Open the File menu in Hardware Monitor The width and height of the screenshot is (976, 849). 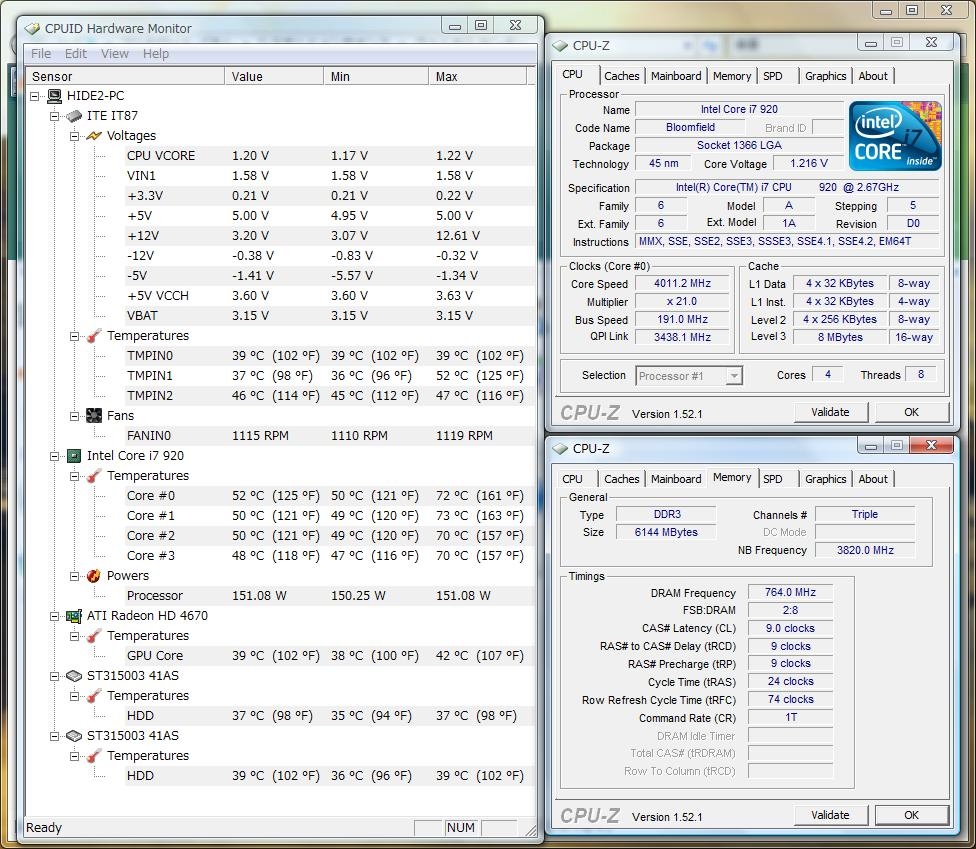tap(41, 54)
